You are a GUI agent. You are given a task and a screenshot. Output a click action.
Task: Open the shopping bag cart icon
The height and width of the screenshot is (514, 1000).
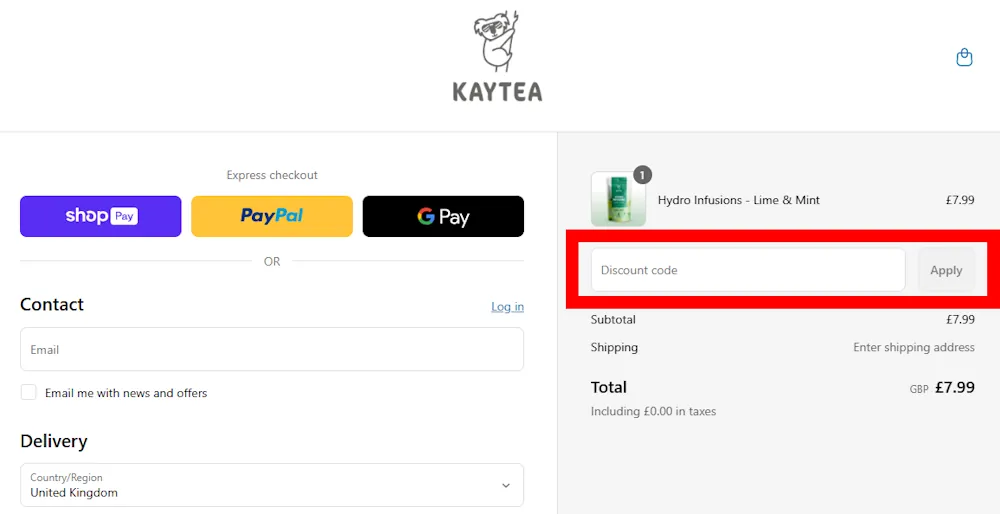pos(964,58)
